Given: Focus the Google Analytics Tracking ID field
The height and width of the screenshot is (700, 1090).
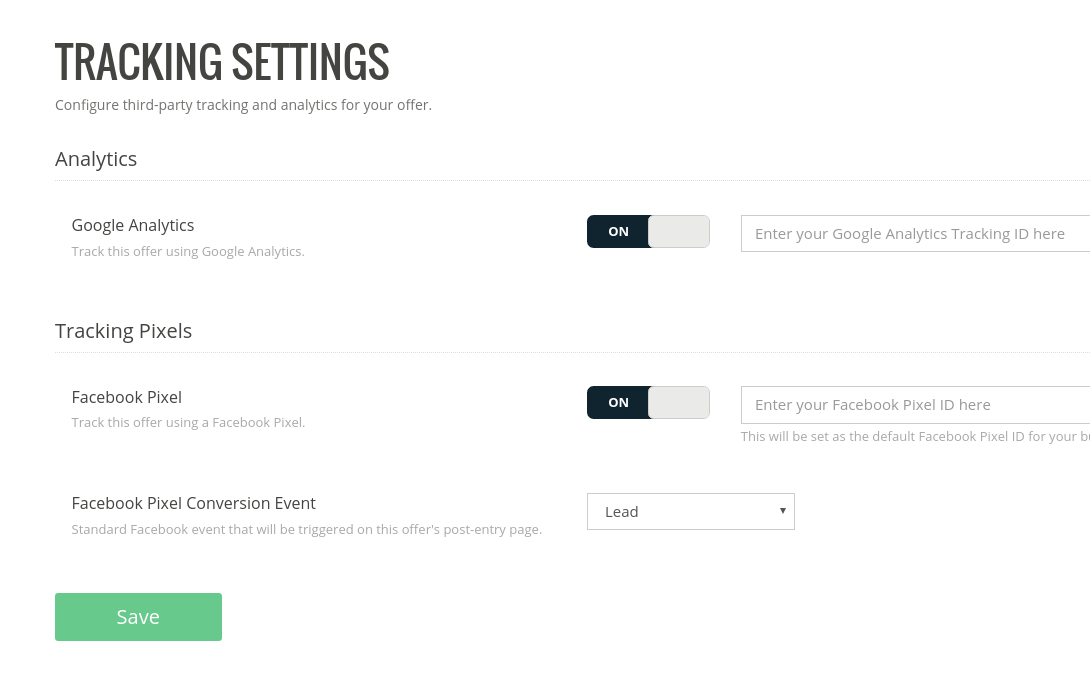Looking at the screenshot, I should (915, 234).
